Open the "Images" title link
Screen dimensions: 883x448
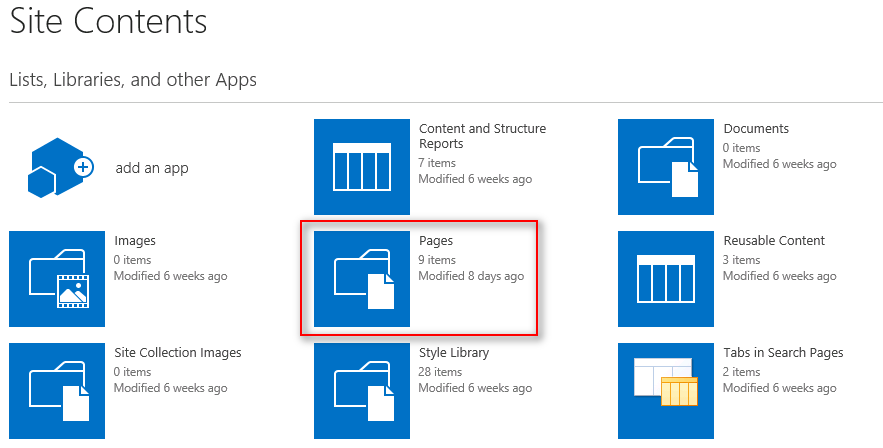click(135, 241)
